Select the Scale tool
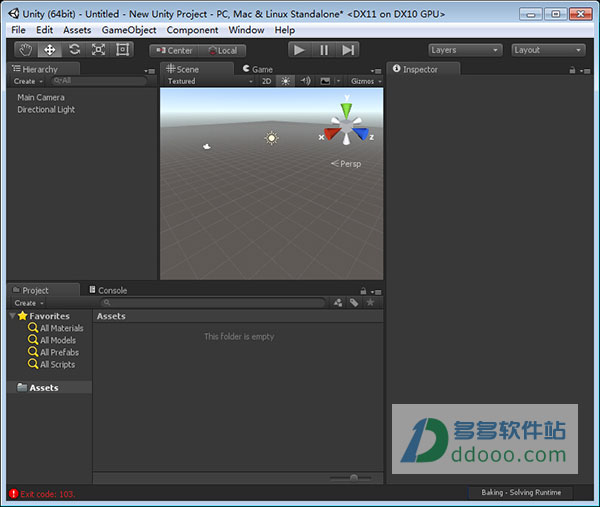 point(98,50)
